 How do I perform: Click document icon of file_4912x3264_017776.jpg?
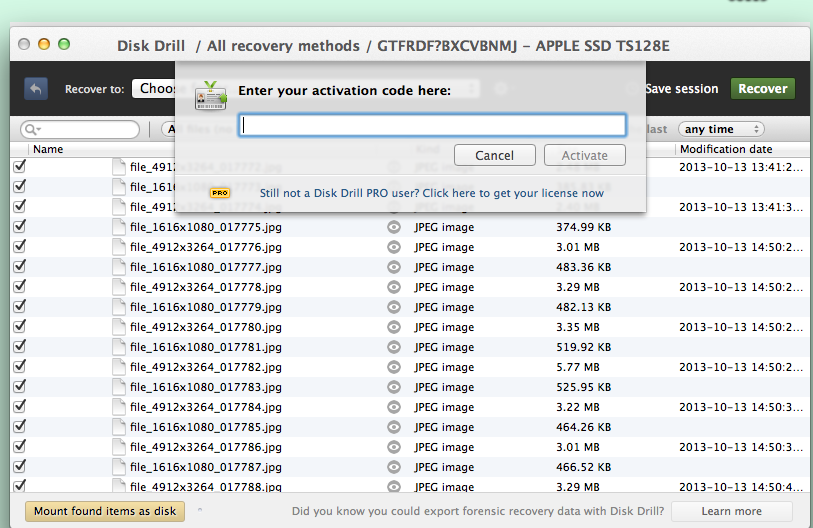point(119,247)
